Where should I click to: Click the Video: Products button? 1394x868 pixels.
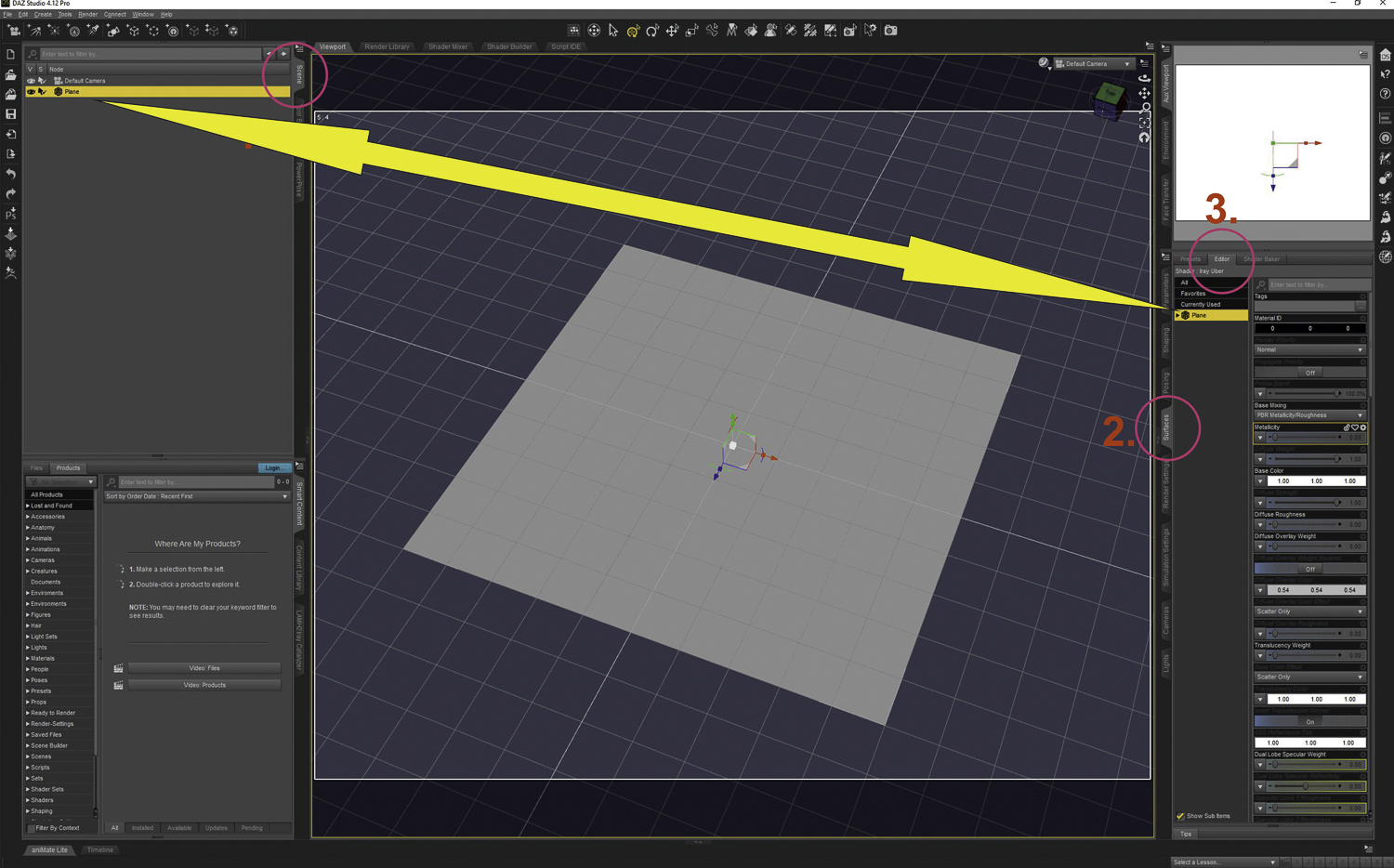pos(204,685)
